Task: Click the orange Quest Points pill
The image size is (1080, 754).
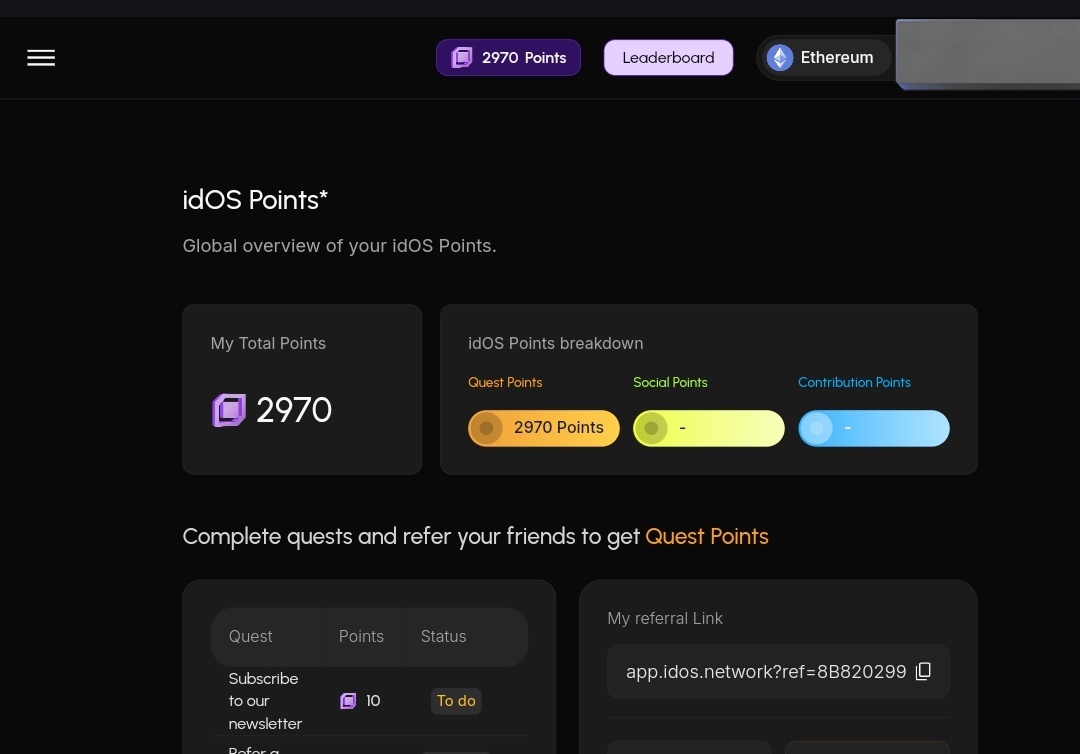Action: 543,428
